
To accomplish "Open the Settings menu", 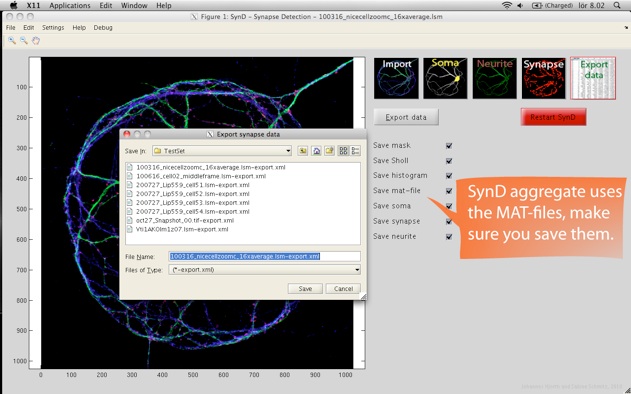I will pos(53,28).
